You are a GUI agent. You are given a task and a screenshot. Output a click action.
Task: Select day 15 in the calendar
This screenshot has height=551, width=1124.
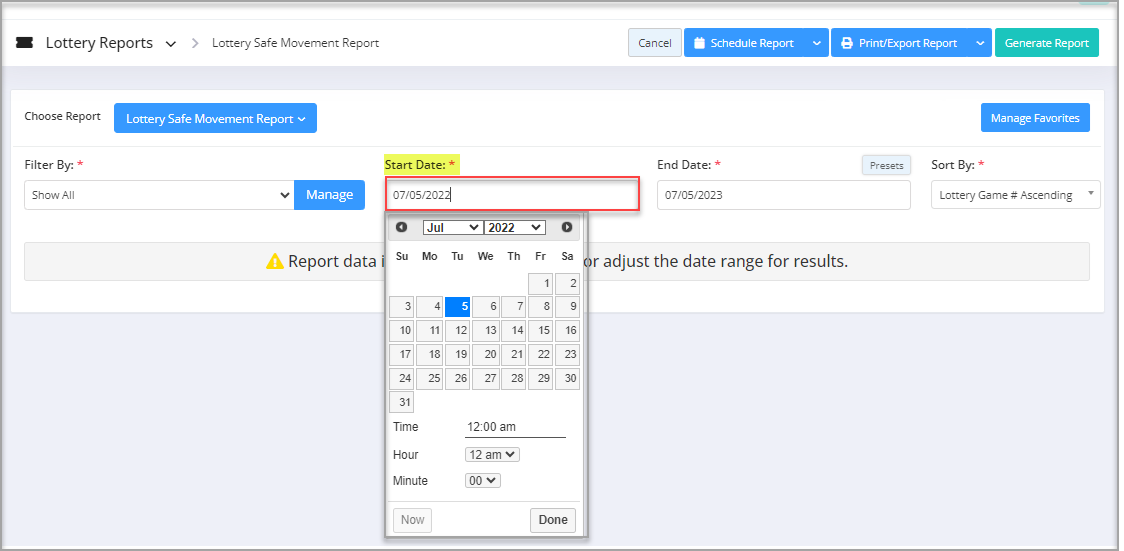coord(541,331)
